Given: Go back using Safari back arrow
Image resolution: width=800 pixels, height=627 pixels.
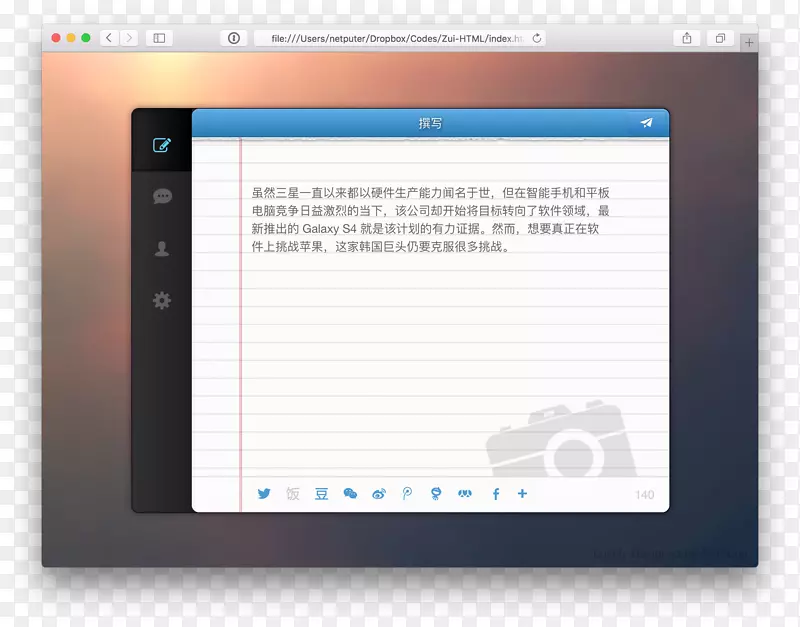Looking at the screenshot, I should pyautogui.click(x=109, y=38).
